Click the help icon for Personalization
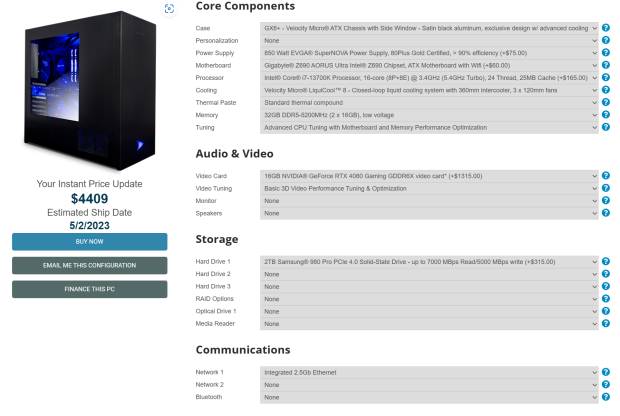Image resolution: width=620 pixels, height=416 pixels. tap(605, 40)
